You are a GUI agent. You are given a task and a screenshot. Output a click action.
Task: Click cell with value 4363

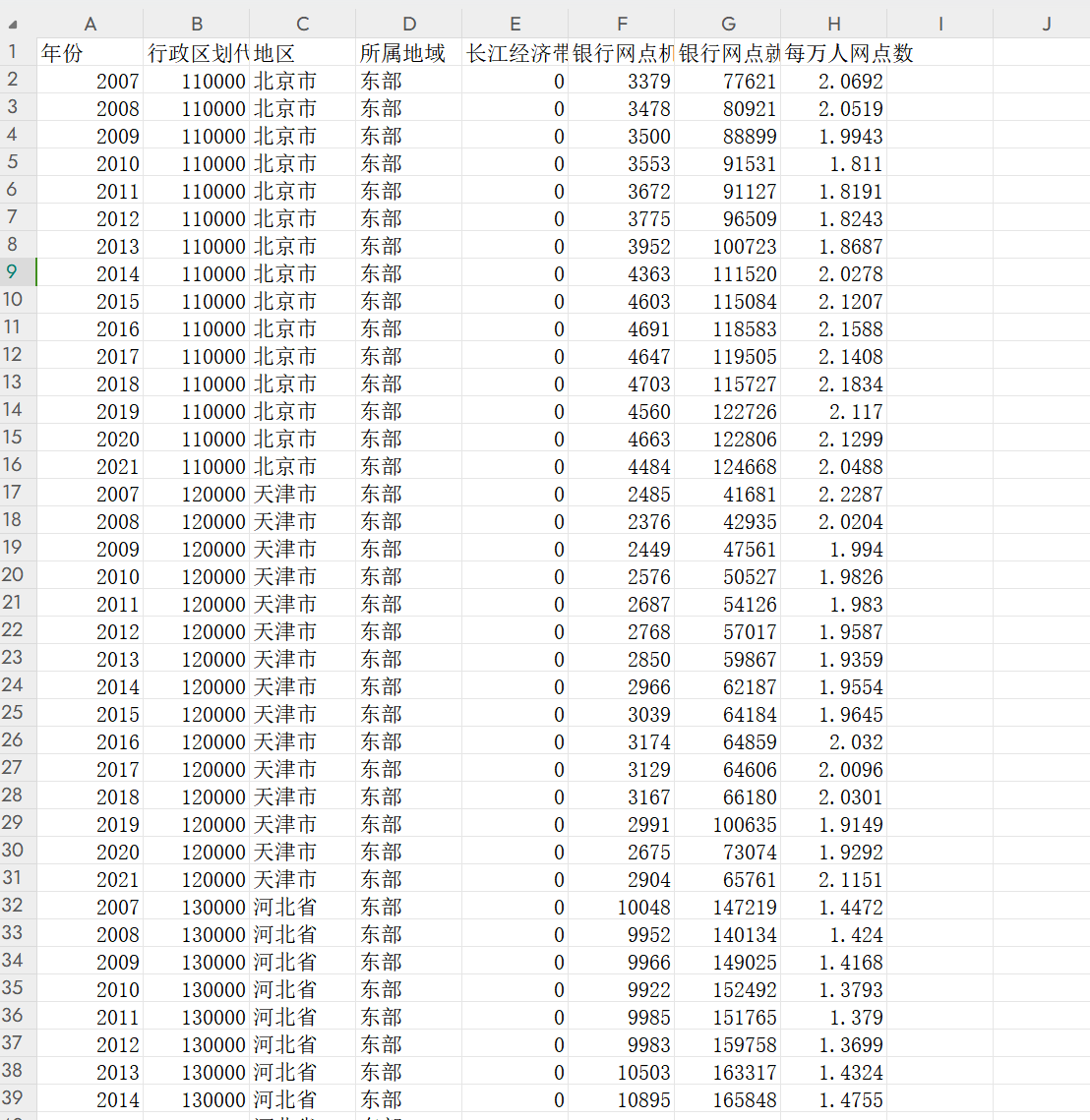click(x=622, y=273)
